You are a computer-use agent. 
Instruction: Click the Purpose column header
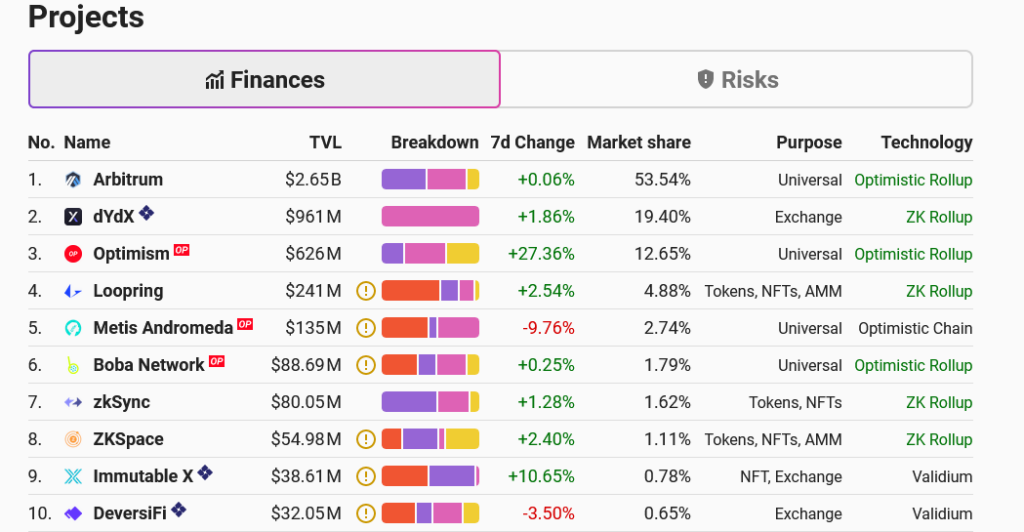point(808,142)
